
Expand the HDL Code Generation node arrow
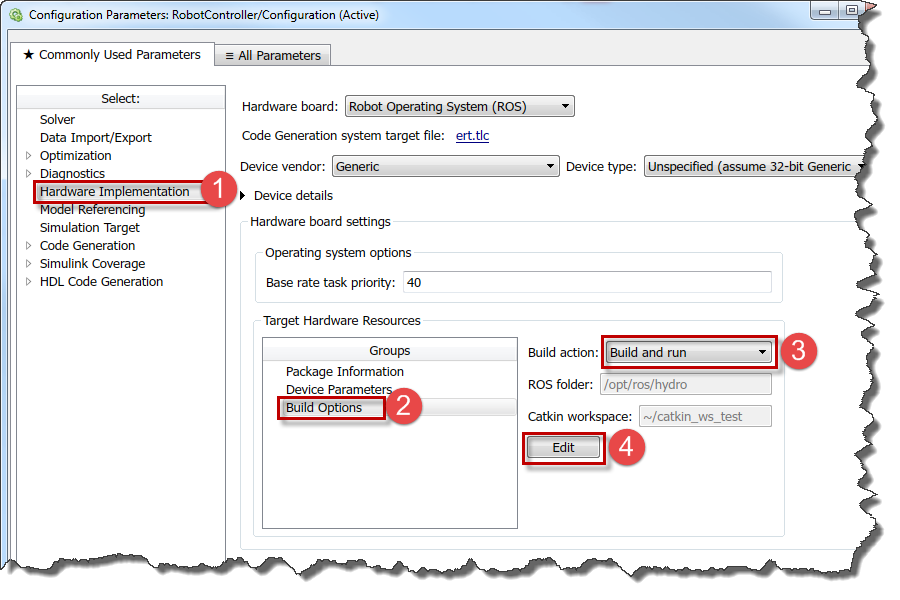(29, 281)
